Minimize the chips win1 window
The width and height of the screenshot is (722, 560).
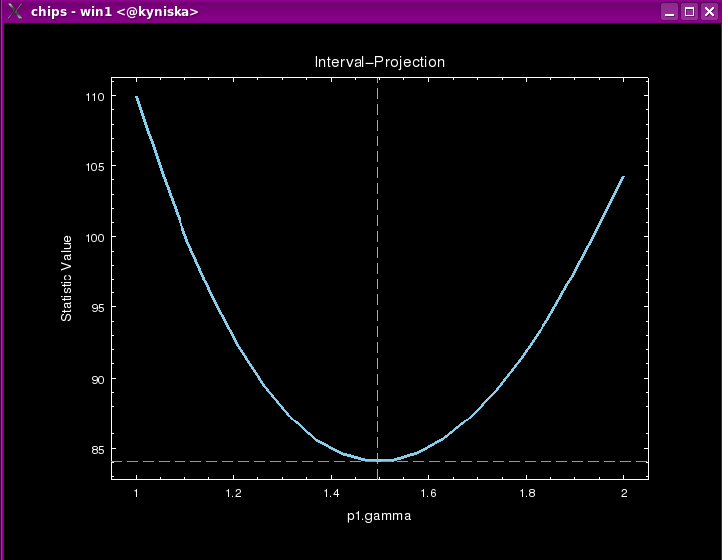coord(669,12)
